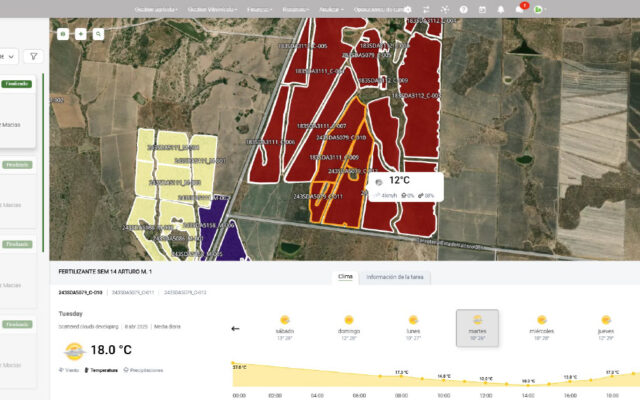Click map label 2435DA5079_C-011
This screenshot has width=640, height=400.
click(x=318, y=197)
